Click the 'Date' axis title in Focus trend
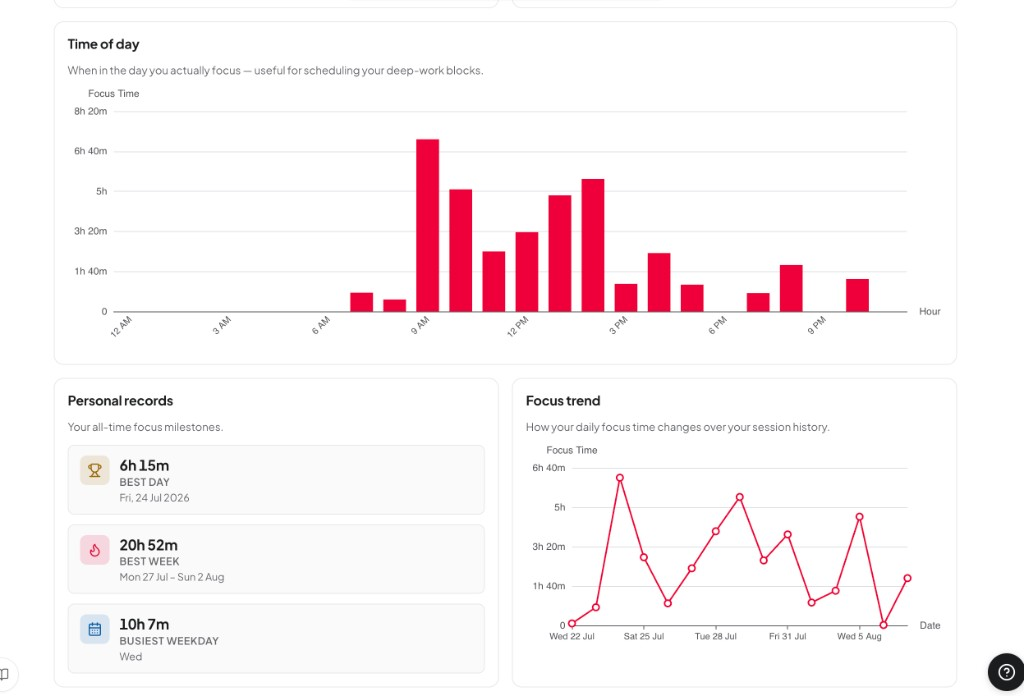 pos(930,625)
